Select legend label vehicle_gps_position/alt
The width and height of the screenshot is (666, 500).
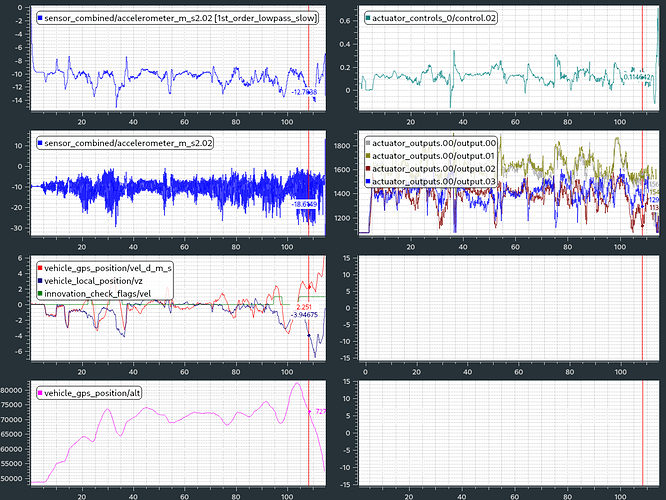coord(93,393)
